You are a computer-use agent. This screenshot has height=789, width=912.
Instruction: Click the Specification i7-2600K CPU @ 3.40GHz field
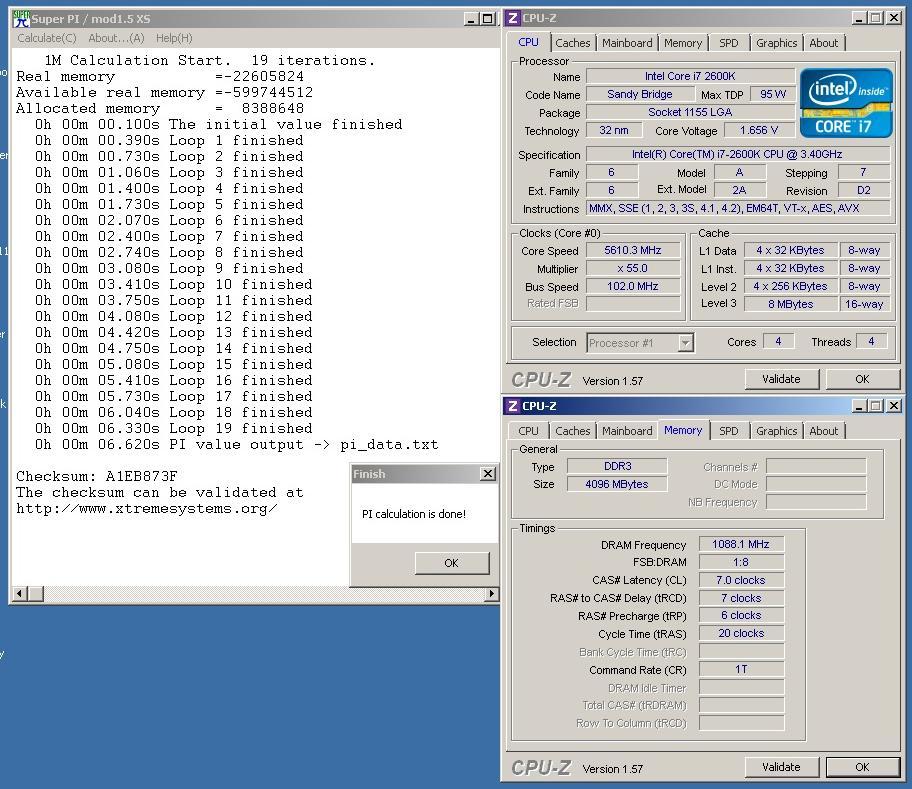click(x=738, y=154)
